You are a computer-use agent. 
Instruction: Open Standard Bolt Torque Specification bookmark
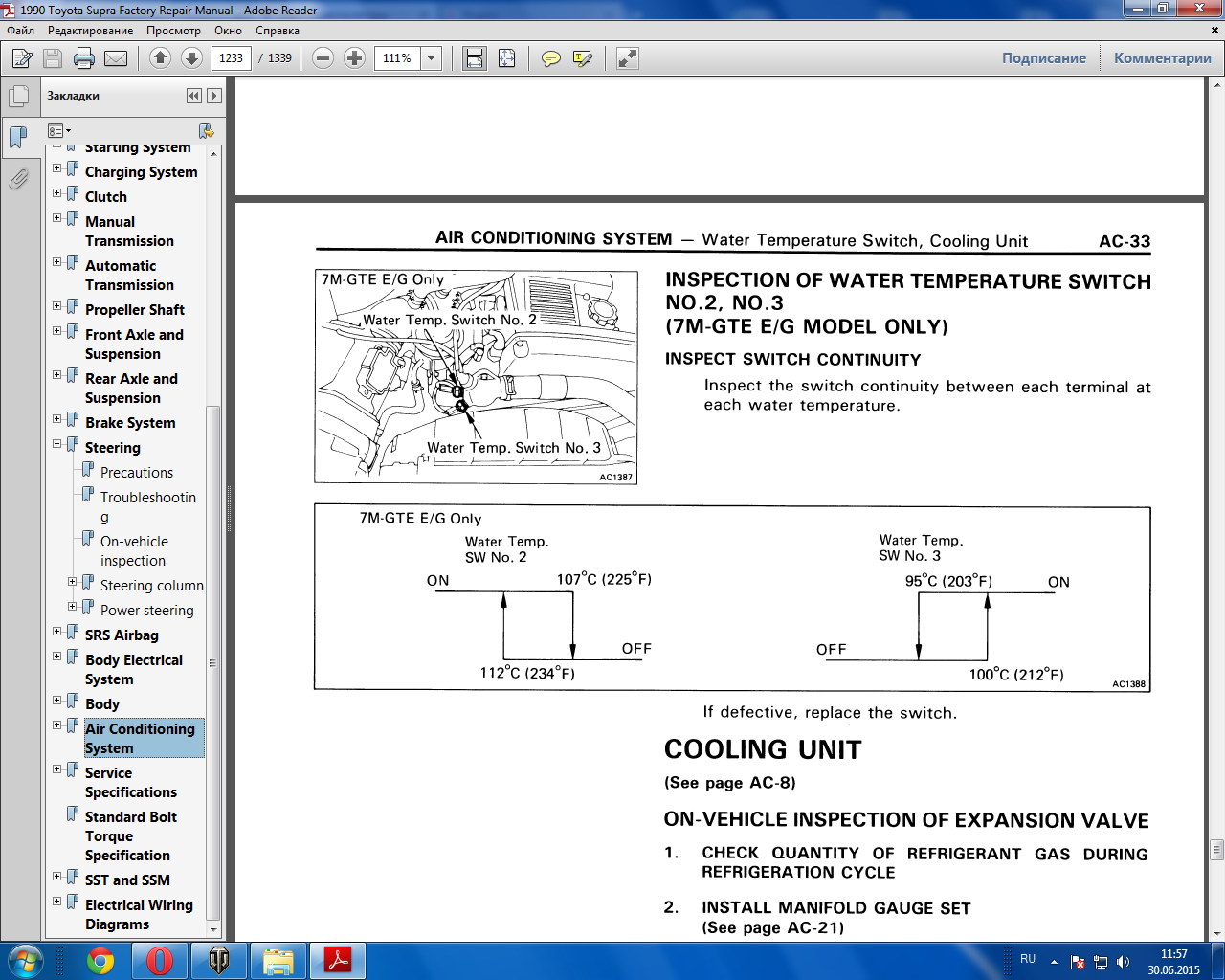(131, 836)
